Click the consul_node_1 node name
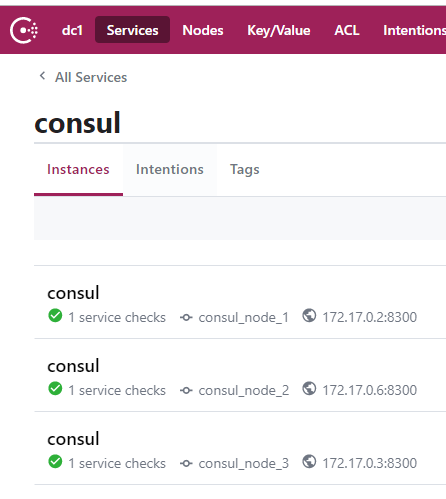Image resolution: width=446 pixels, height=499 pixels. pos(244,318)
